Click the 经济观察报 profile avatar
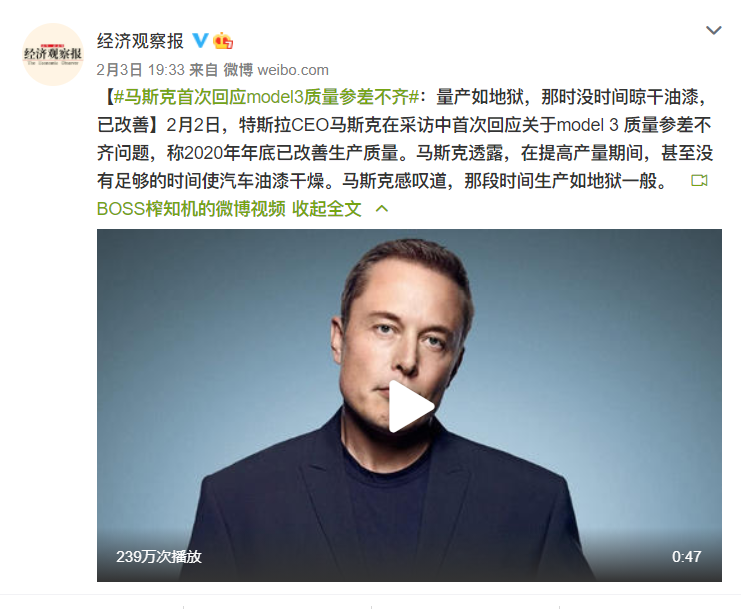Image resolution: width=741 pixels, height=609 pixels. click(x=53, y=54)
